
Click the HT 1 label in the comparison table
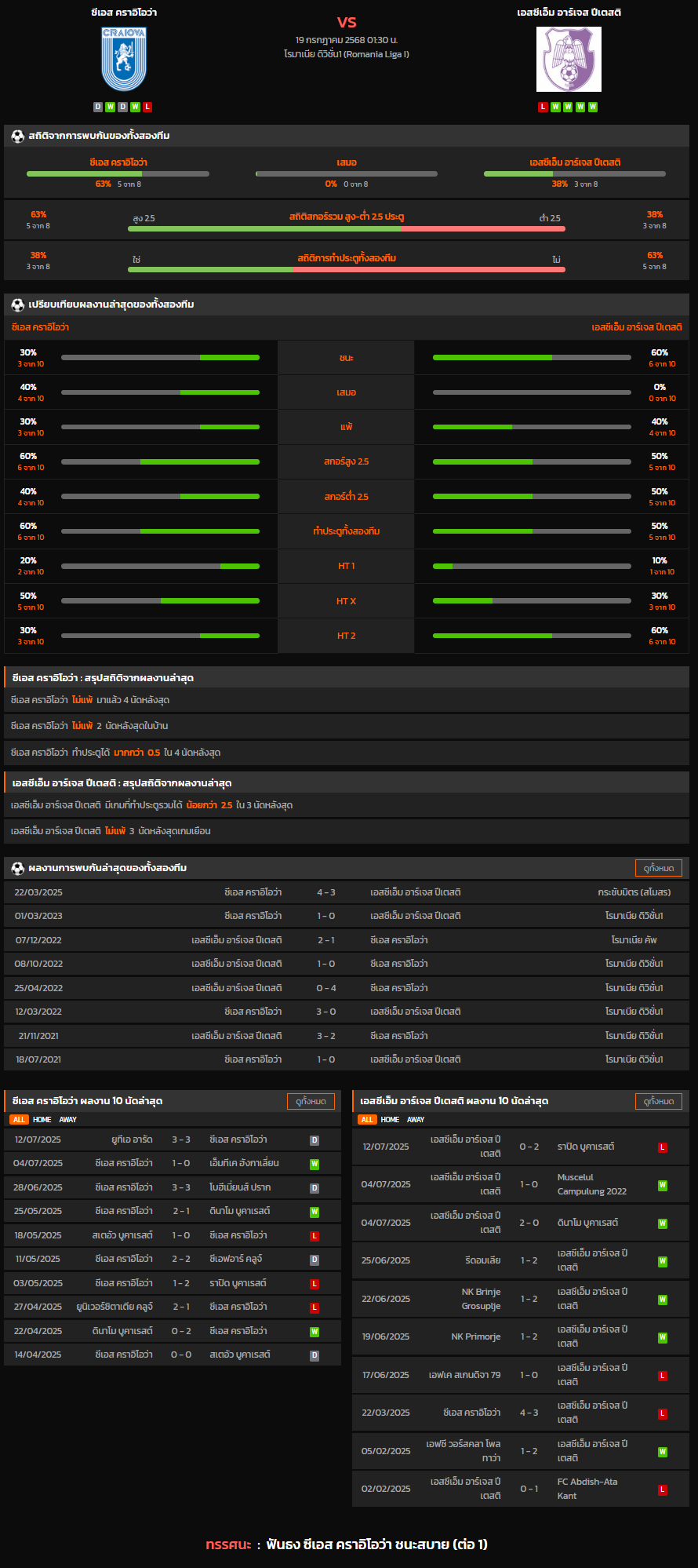(346, 566)
